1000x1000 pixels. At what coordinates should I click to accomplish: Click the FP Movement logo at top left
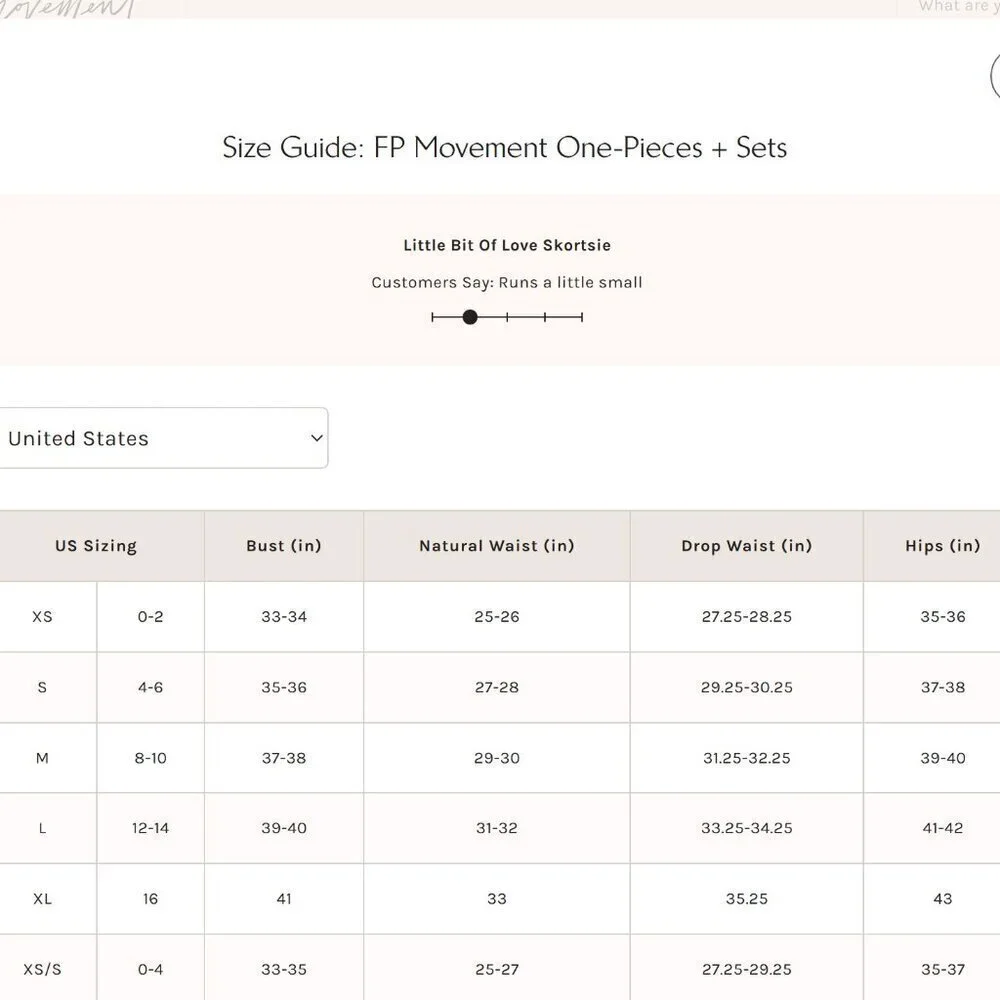coord(67,8)
